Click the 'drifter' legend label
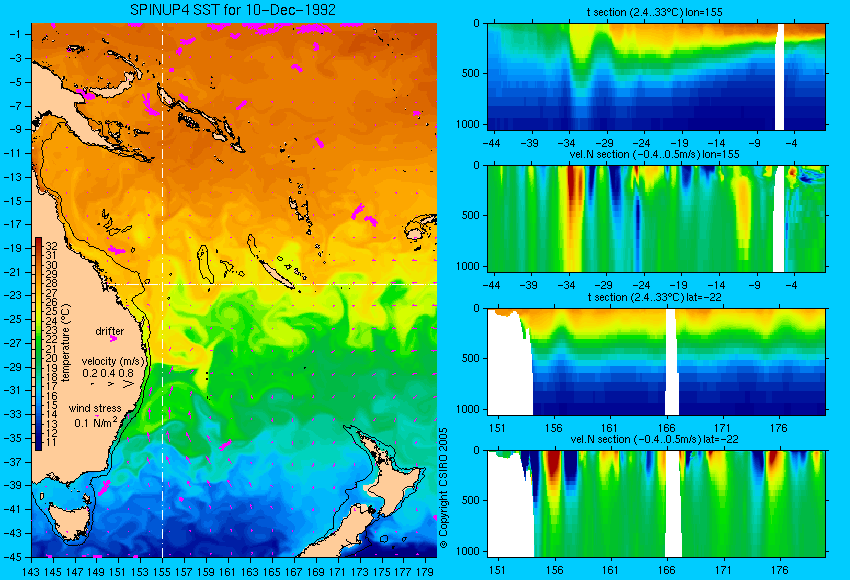Image resolution: width=850 pixels, height=580 pixels. tap(110, 331)
